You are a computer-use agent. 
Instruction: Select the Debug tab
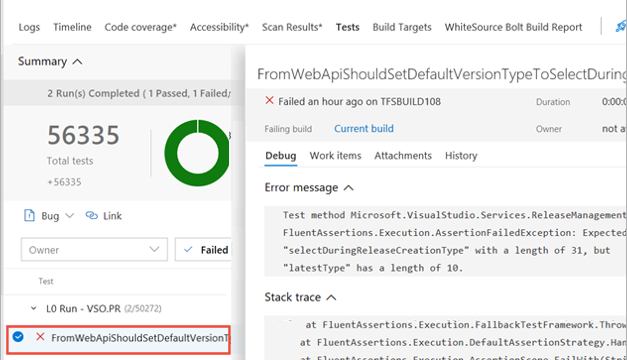click(281, 156)
